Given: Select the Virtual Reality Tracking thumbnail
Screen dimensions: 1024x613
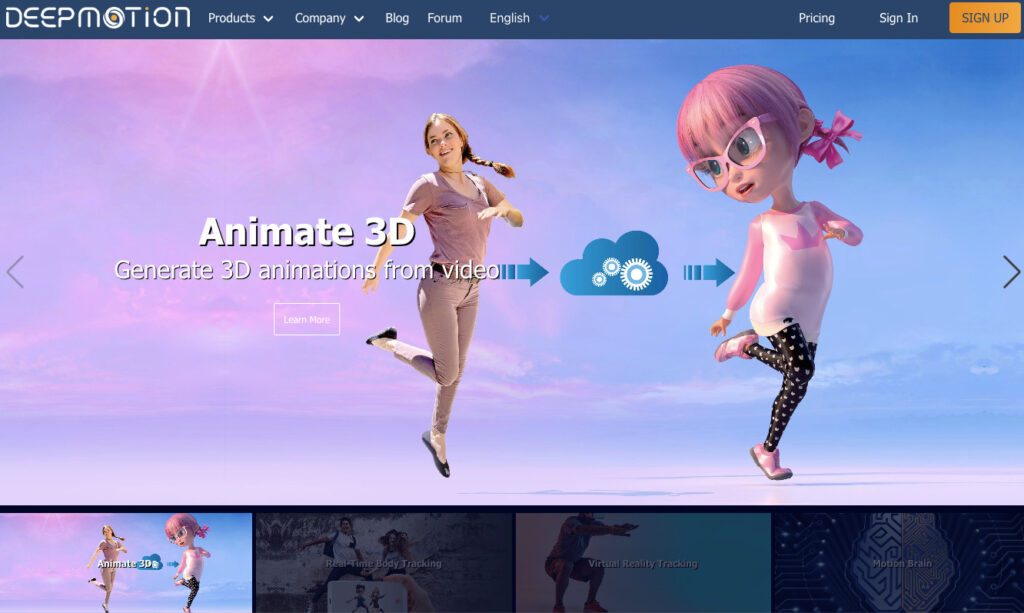Looking at the screenshot, I should coord(643,563).
